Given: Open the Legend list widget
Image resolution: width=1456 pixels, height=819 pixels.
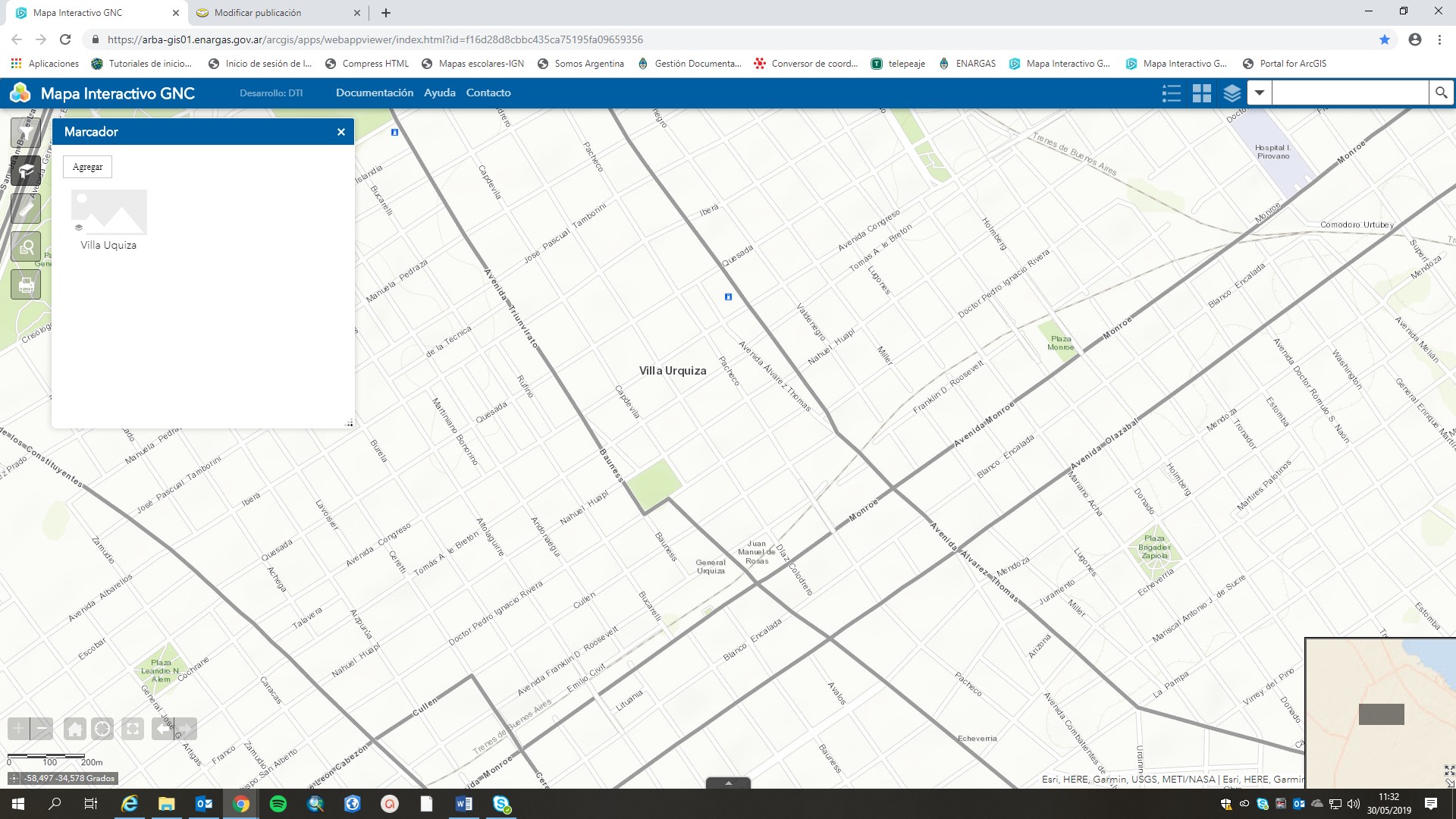Looking at the screenshot, I should coord(1172,93).
